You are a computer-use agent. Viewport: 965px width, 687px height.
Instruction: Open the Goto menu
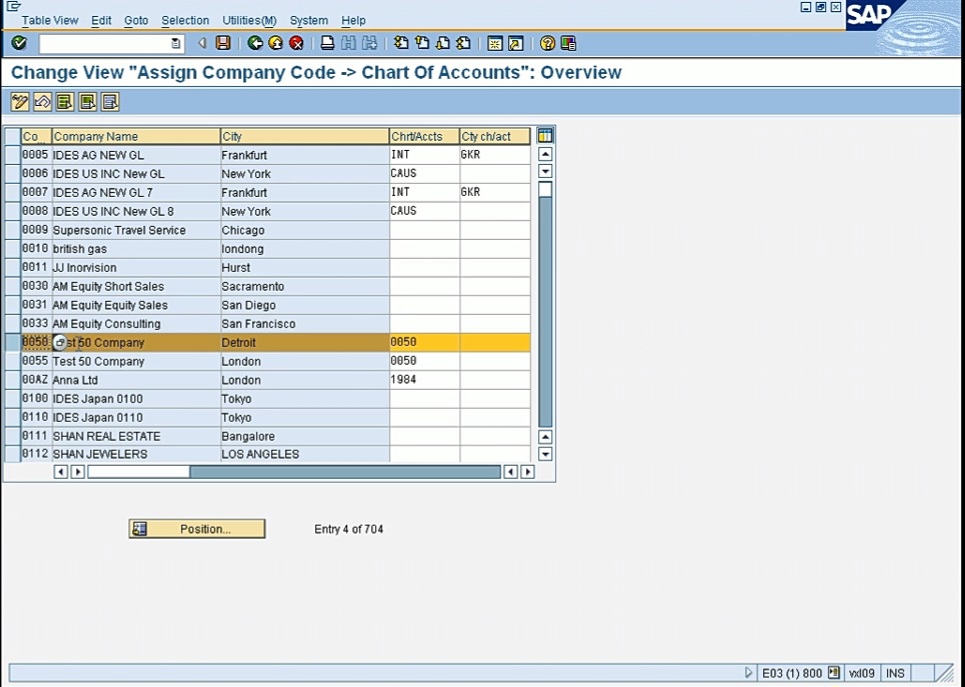tap(136, 20)
